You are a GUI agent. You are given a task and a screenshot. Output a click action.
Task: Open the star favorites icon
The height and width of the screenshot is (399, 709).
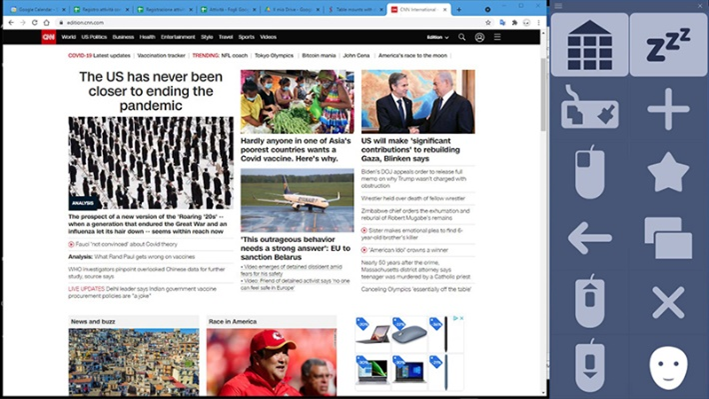click(668, 172)
